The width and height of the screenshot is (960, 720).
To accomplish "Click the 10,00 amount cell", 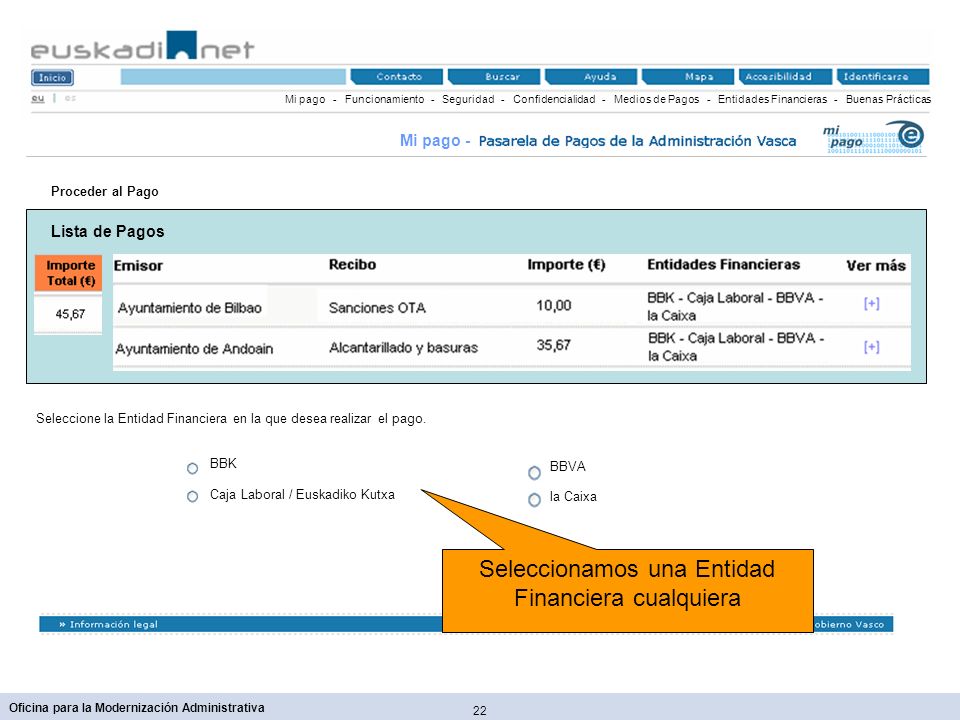I will click(553, 305).
